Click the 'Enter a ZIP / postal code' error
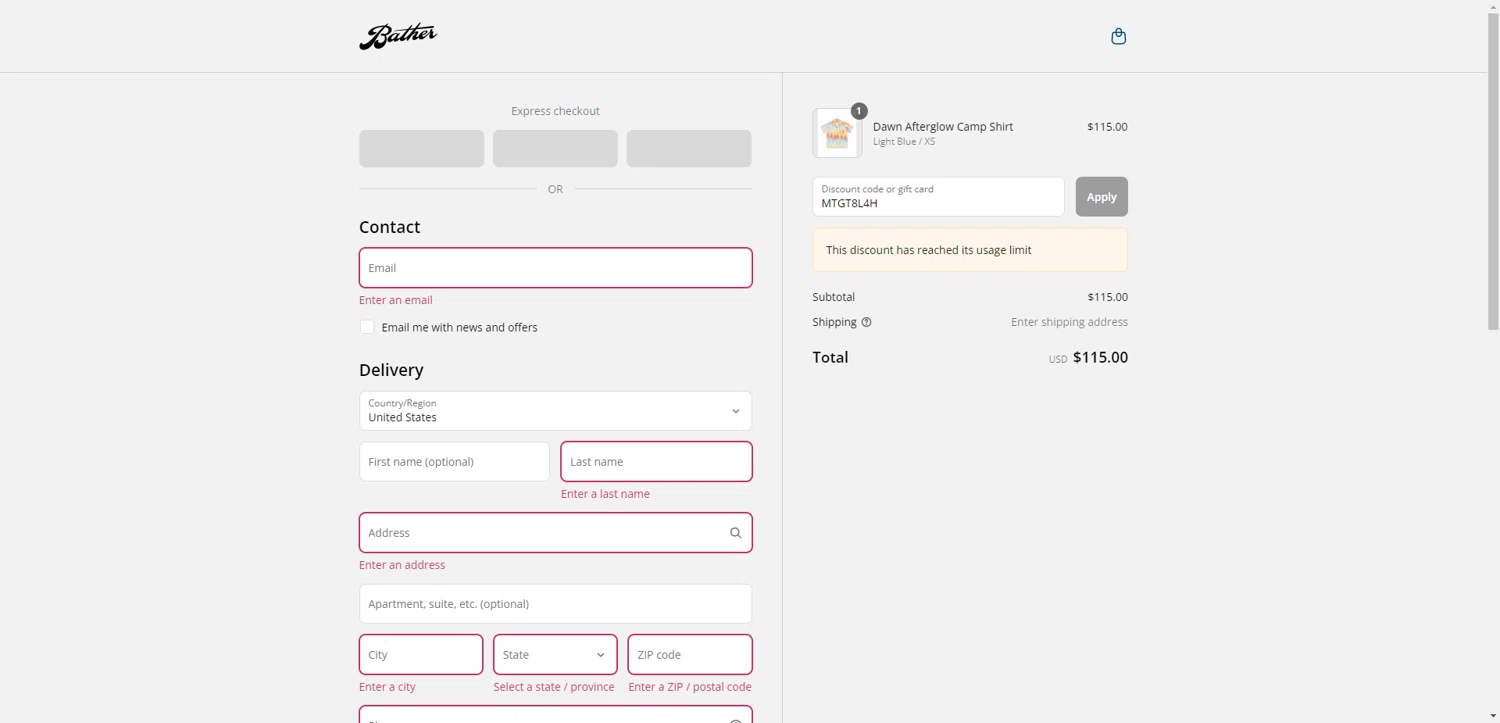Screen dimensions: 1500x723 click(690, 687)
